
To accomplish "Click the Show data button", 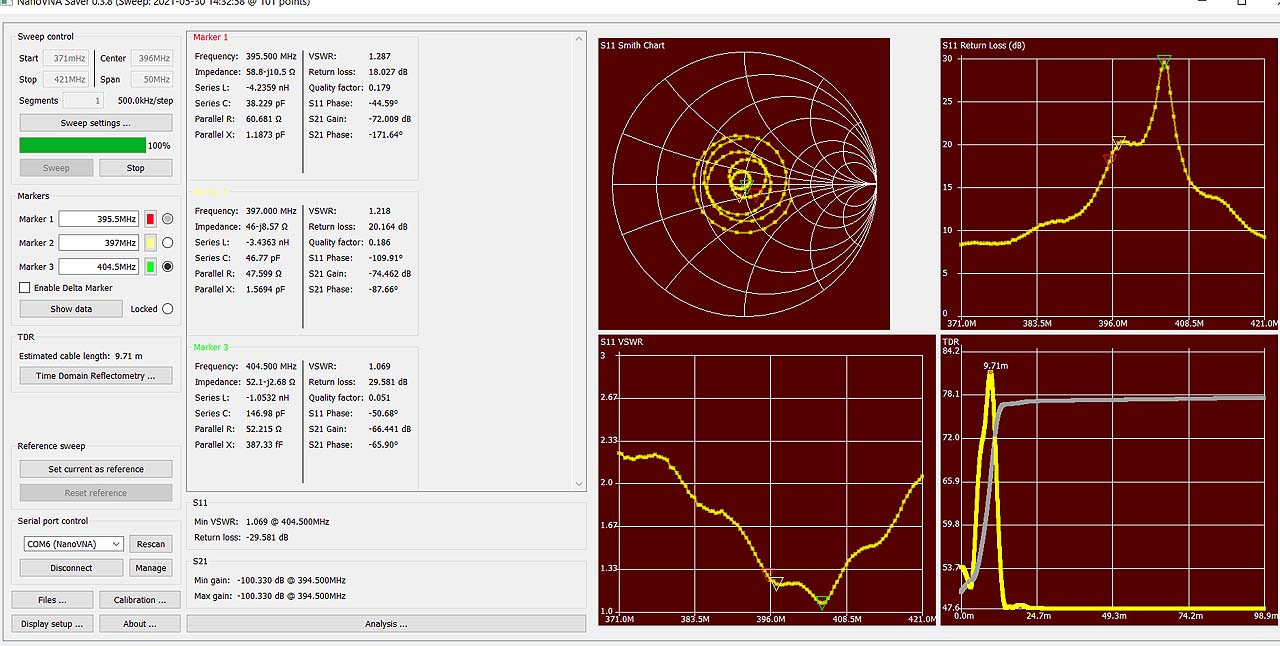I will click(71, 309).
